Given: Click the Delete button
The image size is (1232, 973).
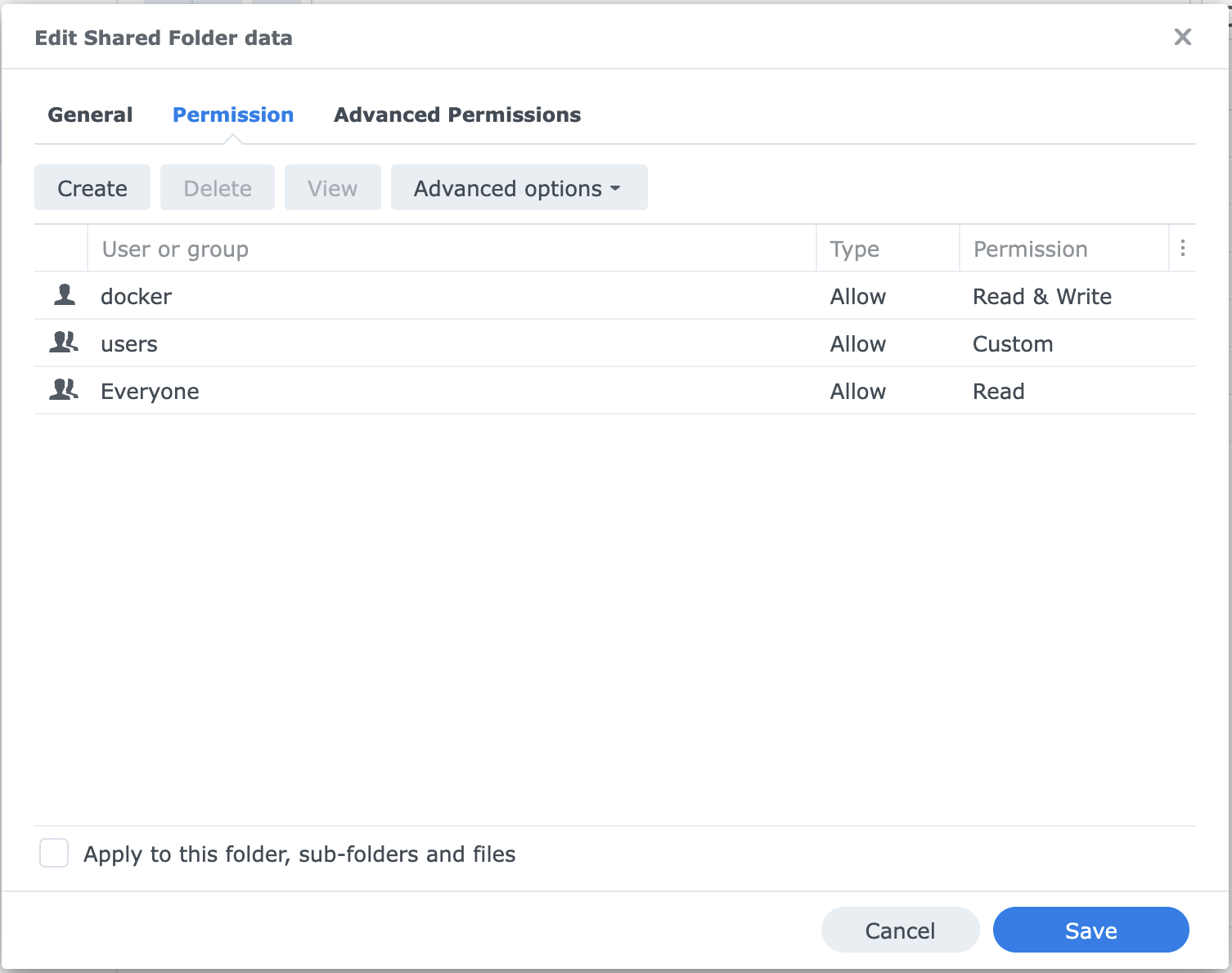Looking at the screenshot, I should coord(218,188).
